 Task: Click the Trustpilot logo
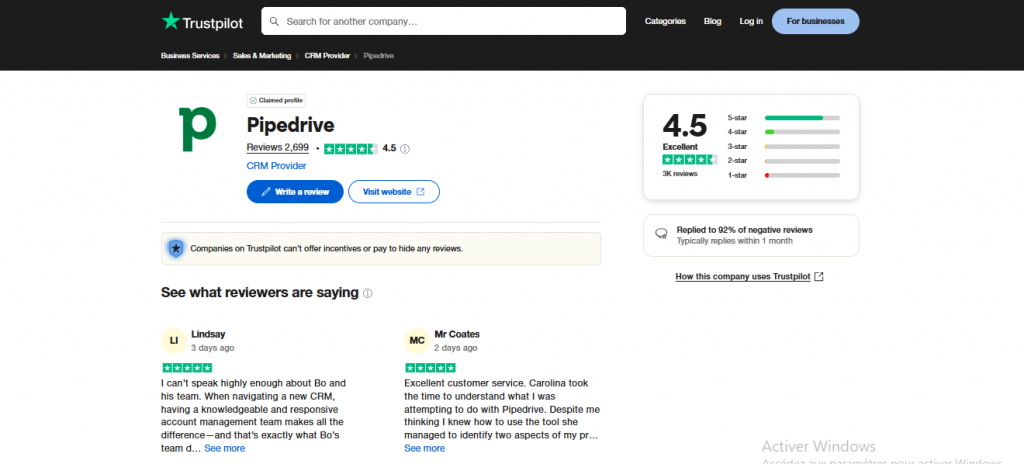202,22
